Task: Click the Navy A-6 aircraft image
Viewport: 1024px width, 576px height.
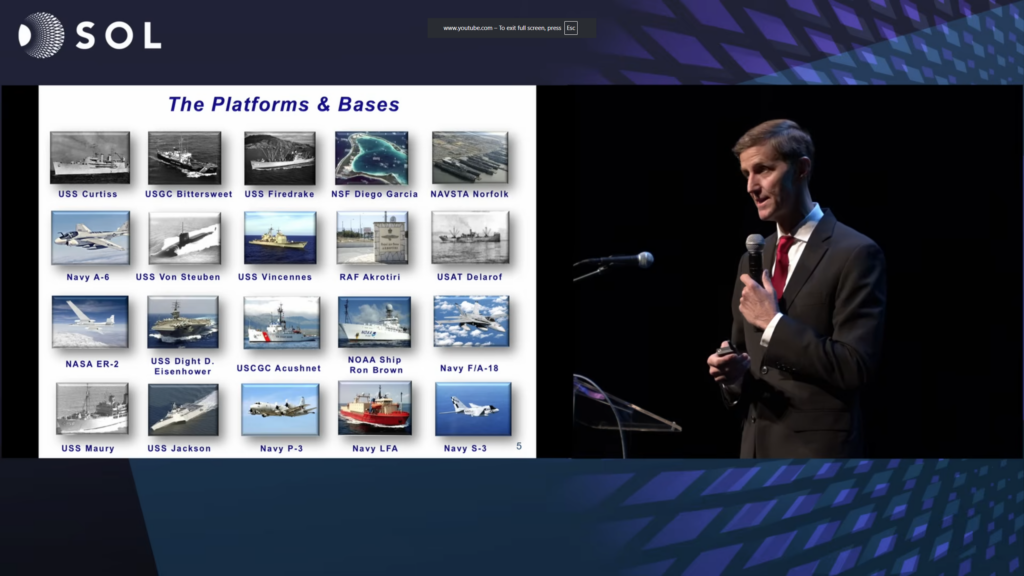Action: point(90,238)
